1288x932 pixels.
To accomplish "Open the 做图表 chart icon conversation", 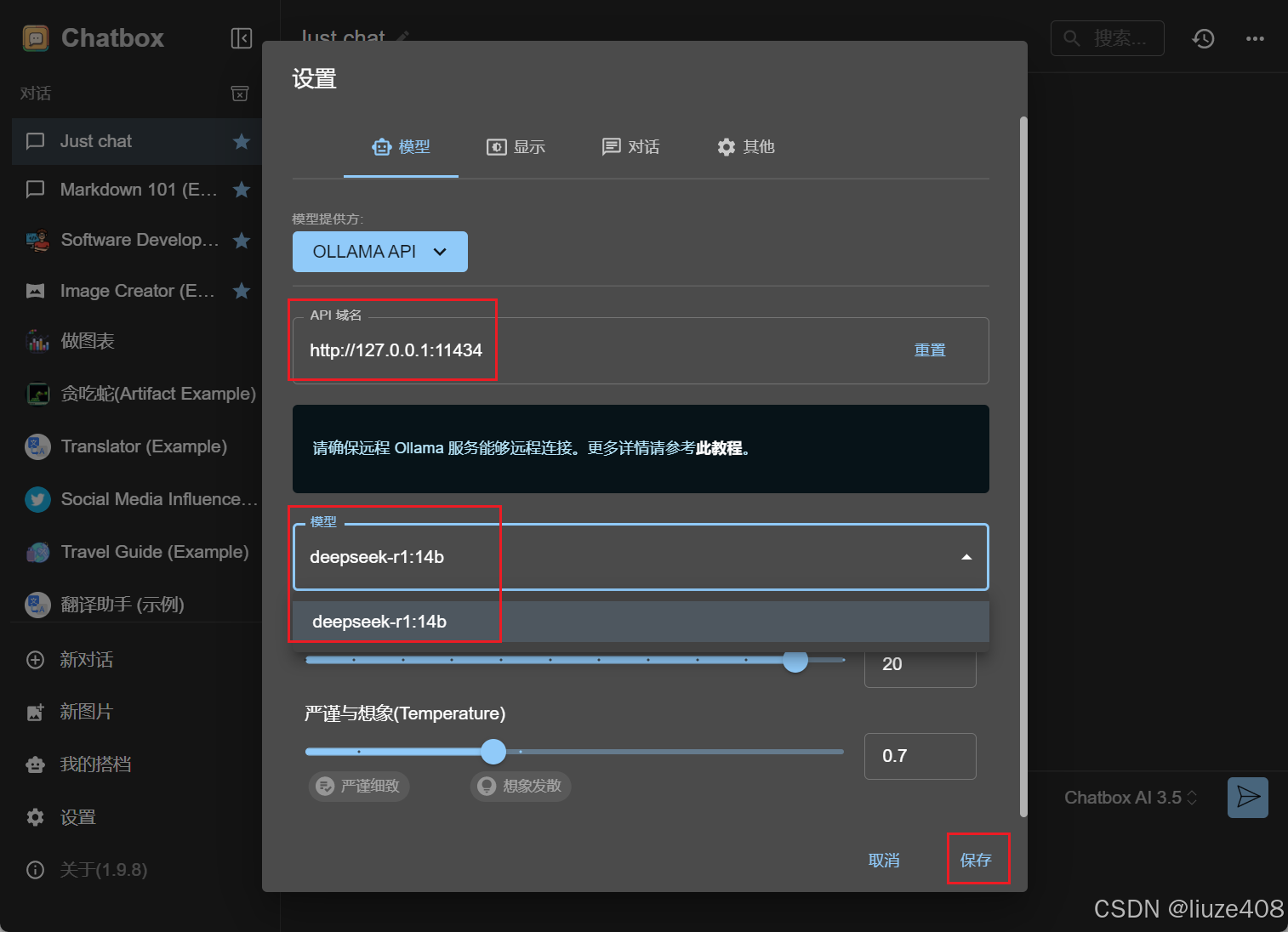I will coord(37,341).
